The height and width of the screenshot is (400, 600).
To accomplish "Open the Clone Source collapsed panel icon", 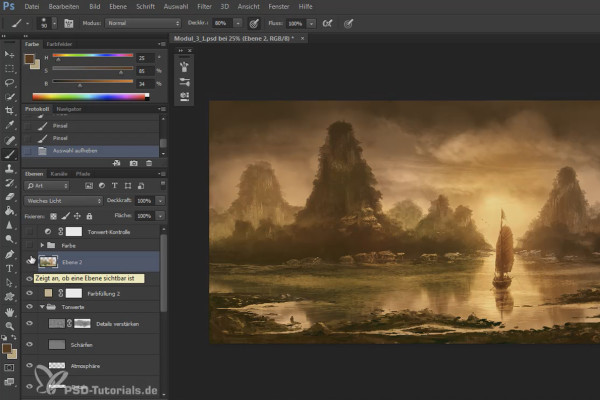I will coord(184,96).
